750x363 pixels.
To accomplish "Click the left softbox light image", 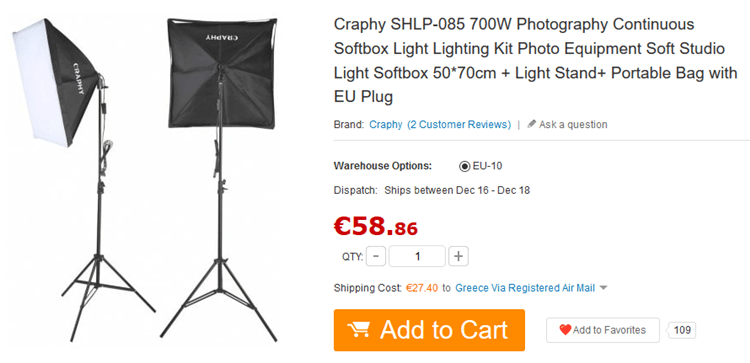I will coord(79,179).
